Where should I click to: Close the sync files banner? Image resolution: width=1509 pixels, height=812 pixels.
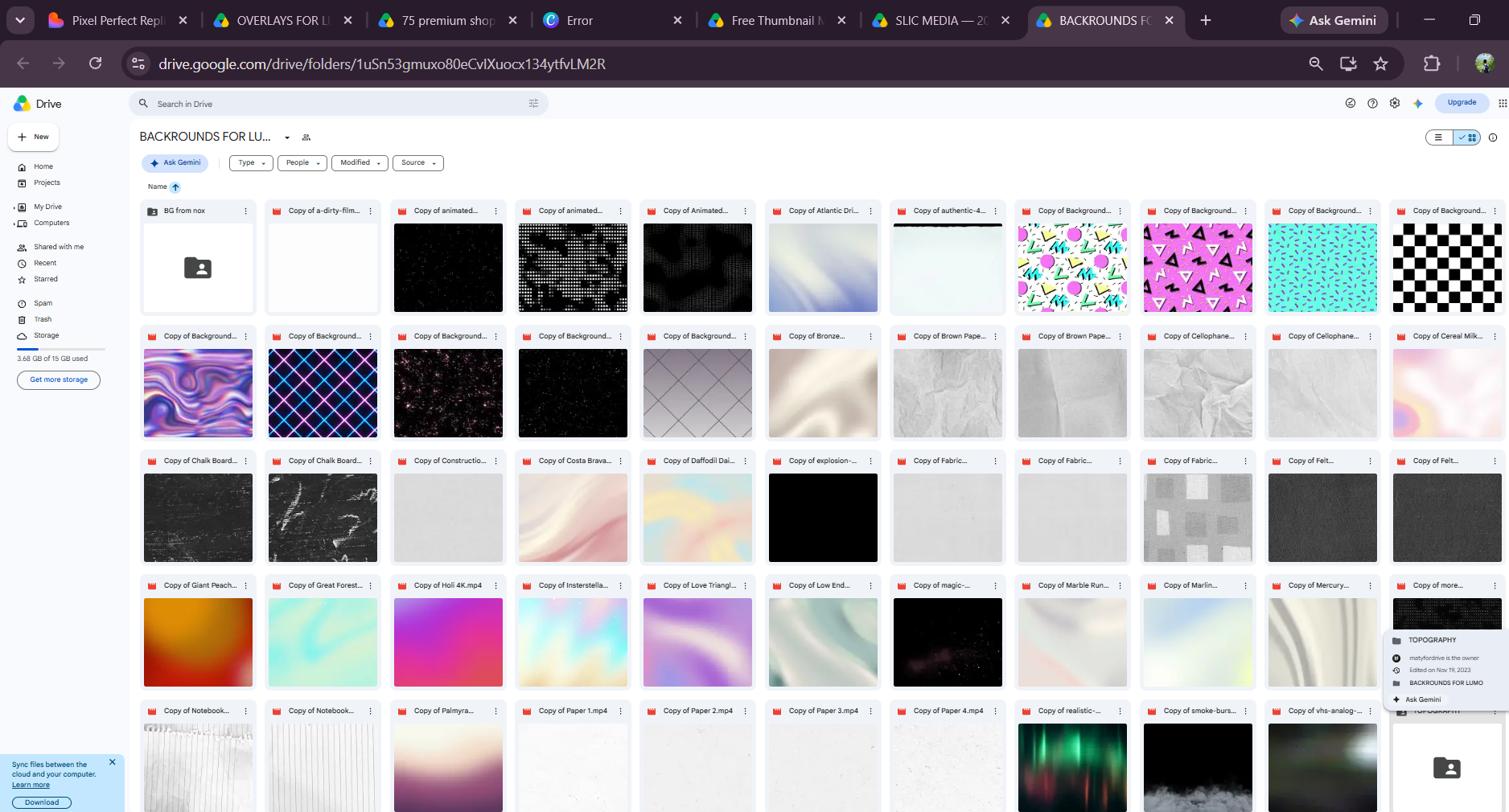(x=112, y=762)
